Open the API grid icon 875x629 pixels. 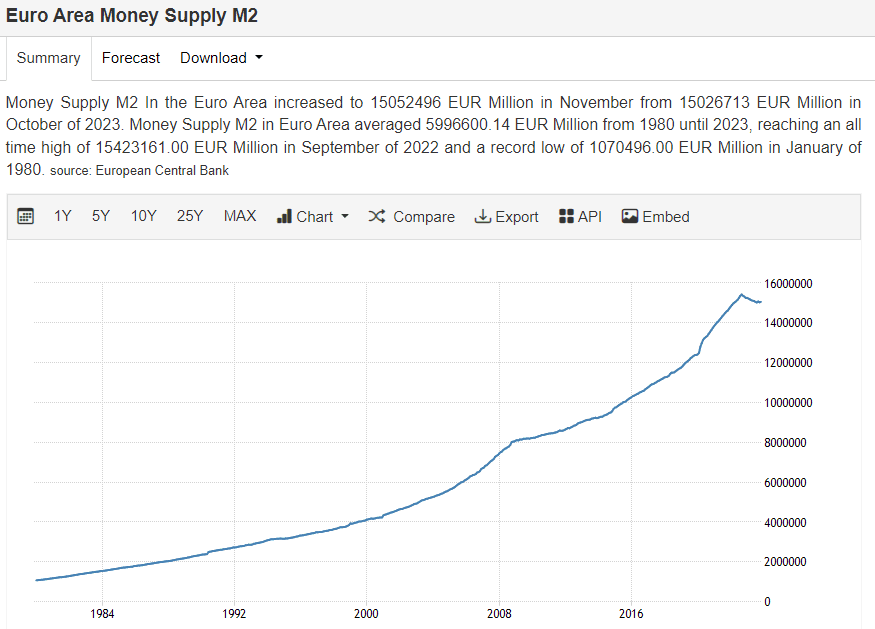(566, 217)
